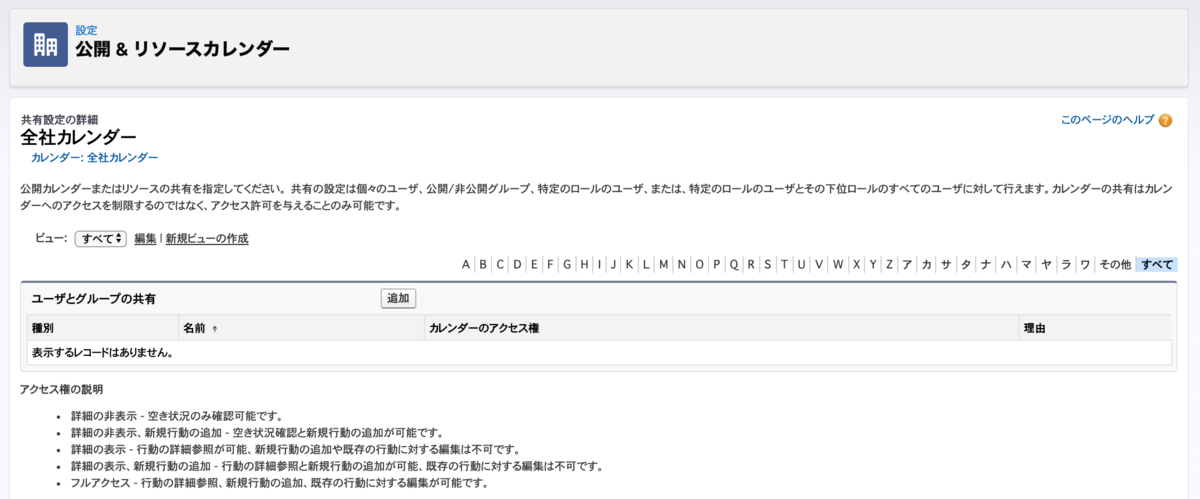Filter list by letter D
The image size is (1200, 499).
[x=517, y=265]
